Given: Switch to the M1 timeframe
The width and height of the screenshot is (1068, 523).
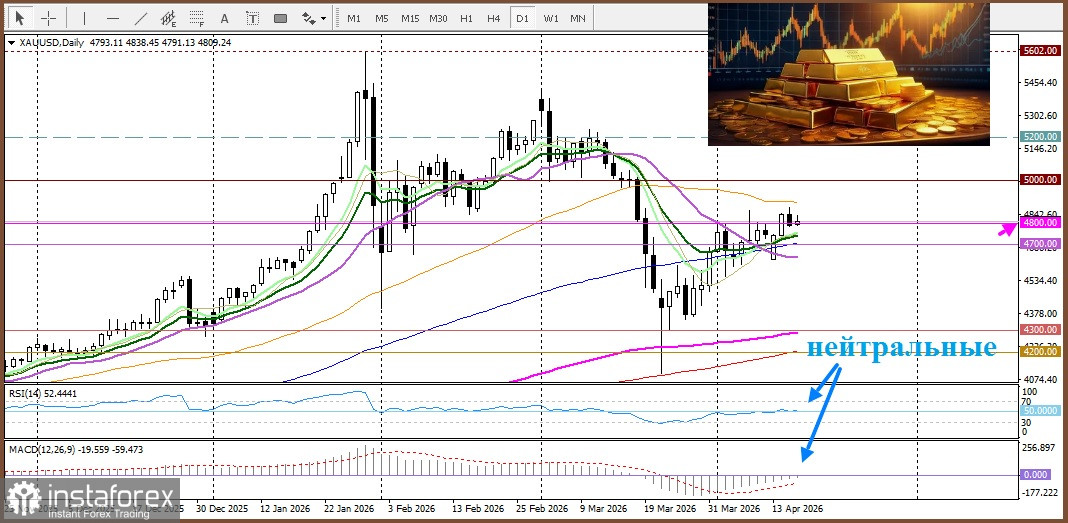Looking at the screenshot, I should click(x=354, y=18).
